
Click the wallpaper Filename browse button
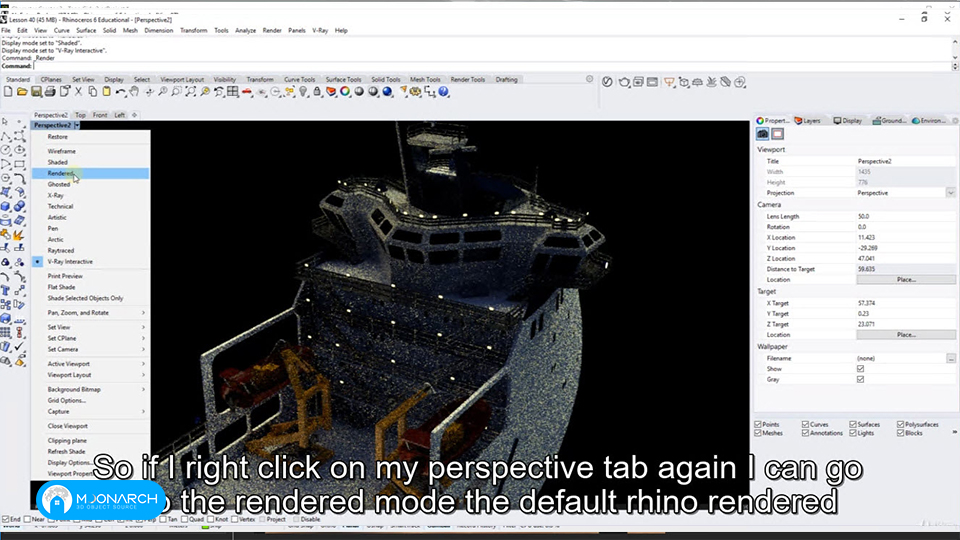pos(950,358)
